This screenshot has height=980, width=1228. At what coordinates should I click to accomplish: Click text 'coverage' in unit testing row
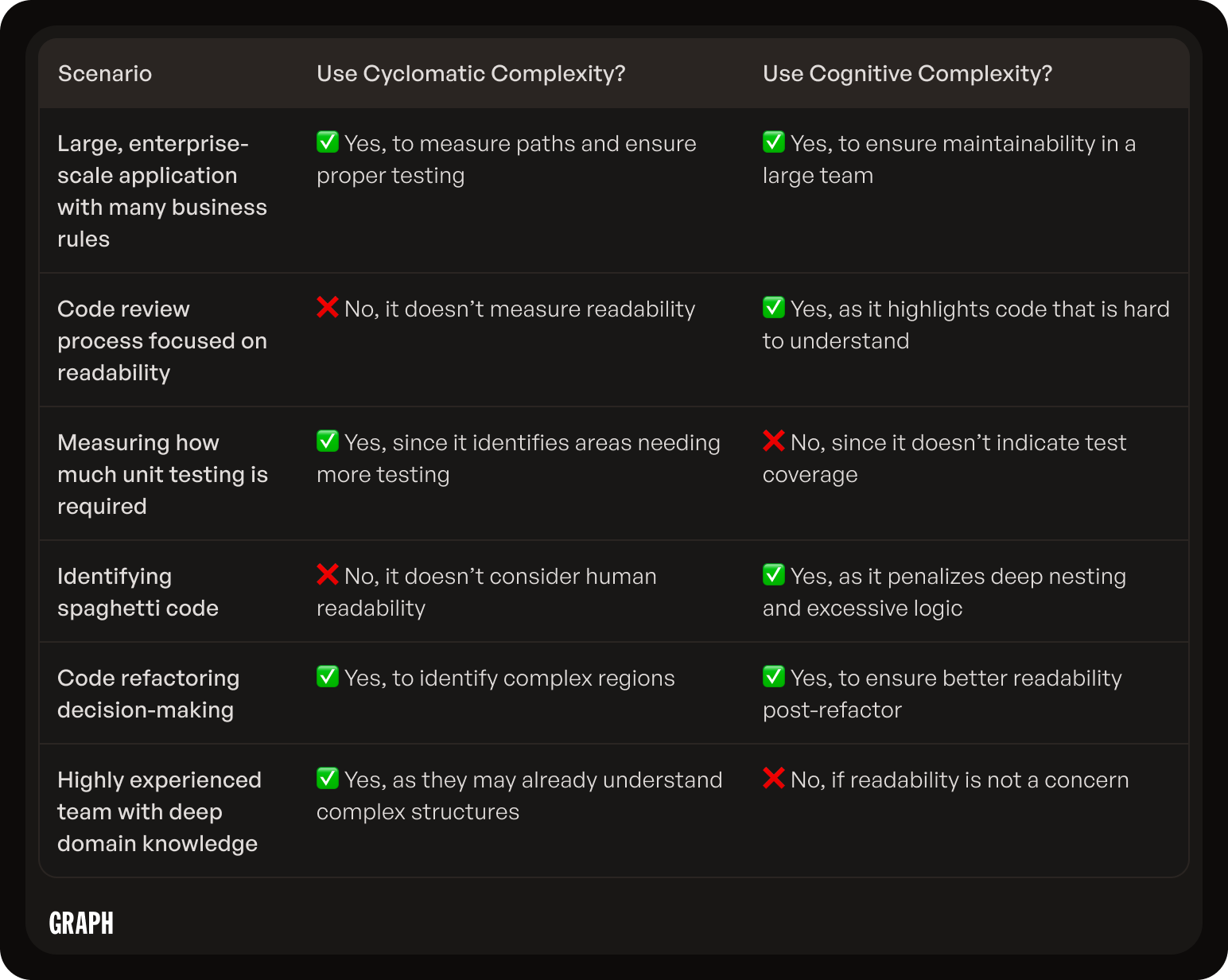coord(810,475)
